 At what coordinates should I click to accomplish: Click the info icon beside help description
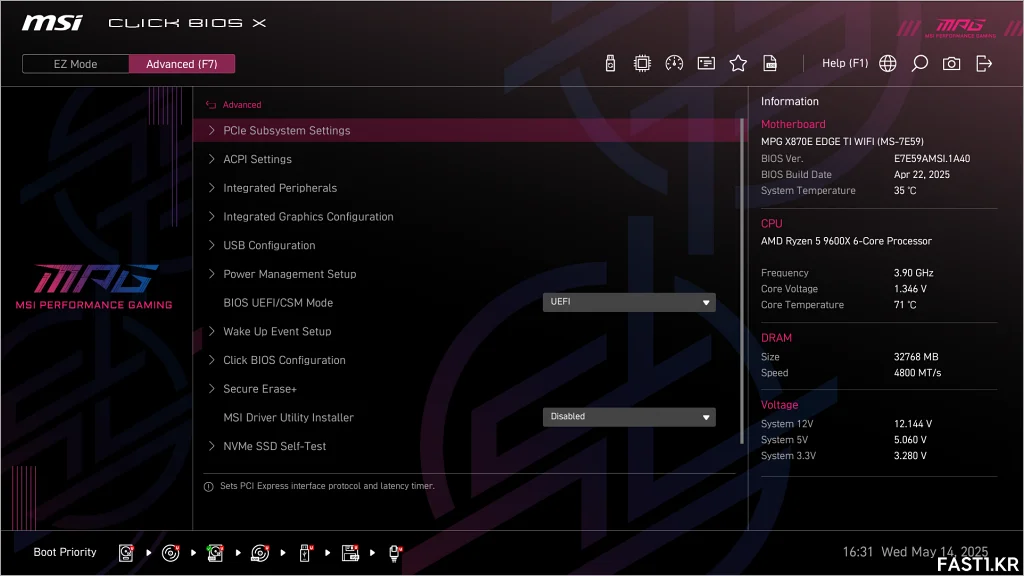208,487
